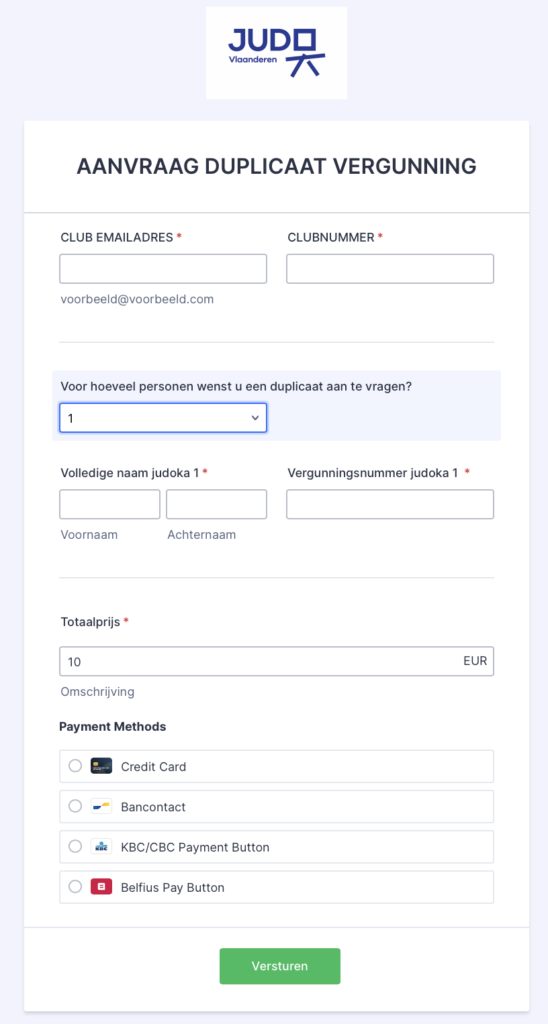Click the Vergunningsnummer judoka 1 field
This screenshot has height=1024, width=548.
pos(390,504)
